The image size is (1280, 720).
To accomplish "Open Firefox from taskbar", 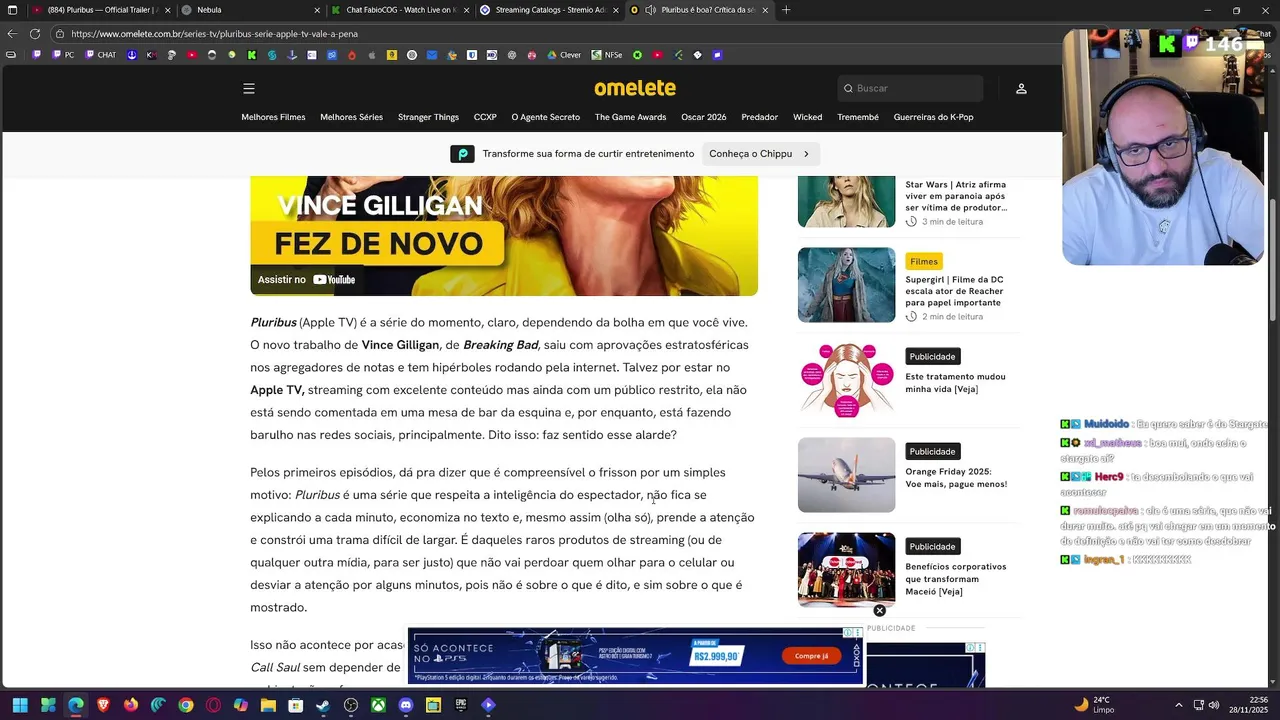I will [x=131, y=705].
